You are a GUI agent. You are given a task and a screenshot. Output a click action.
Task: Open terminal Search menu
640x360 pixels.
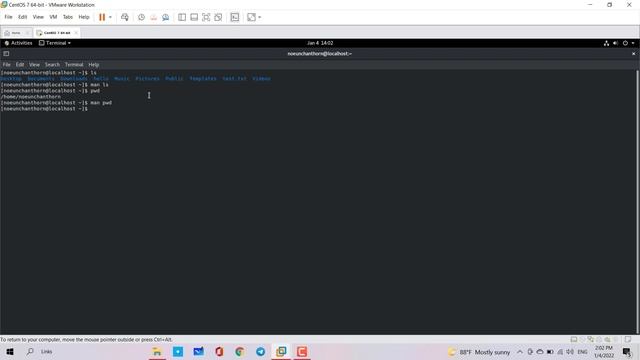pos(52,64)
